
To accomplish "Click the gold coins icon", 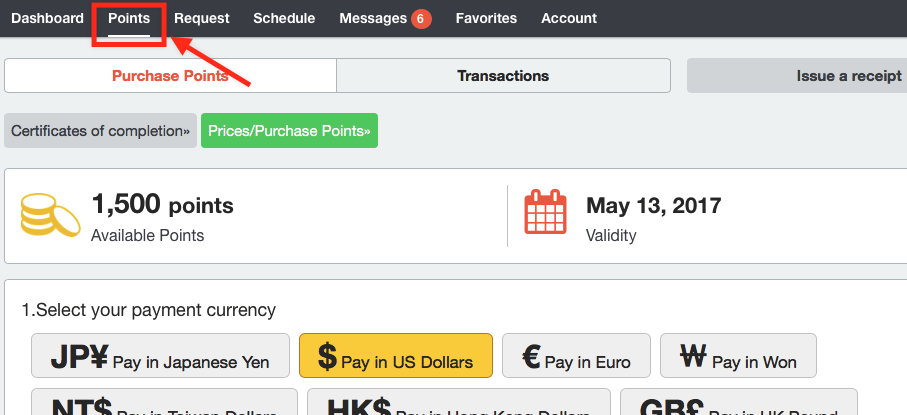I will pyautogui.click(x=51, y=215).
